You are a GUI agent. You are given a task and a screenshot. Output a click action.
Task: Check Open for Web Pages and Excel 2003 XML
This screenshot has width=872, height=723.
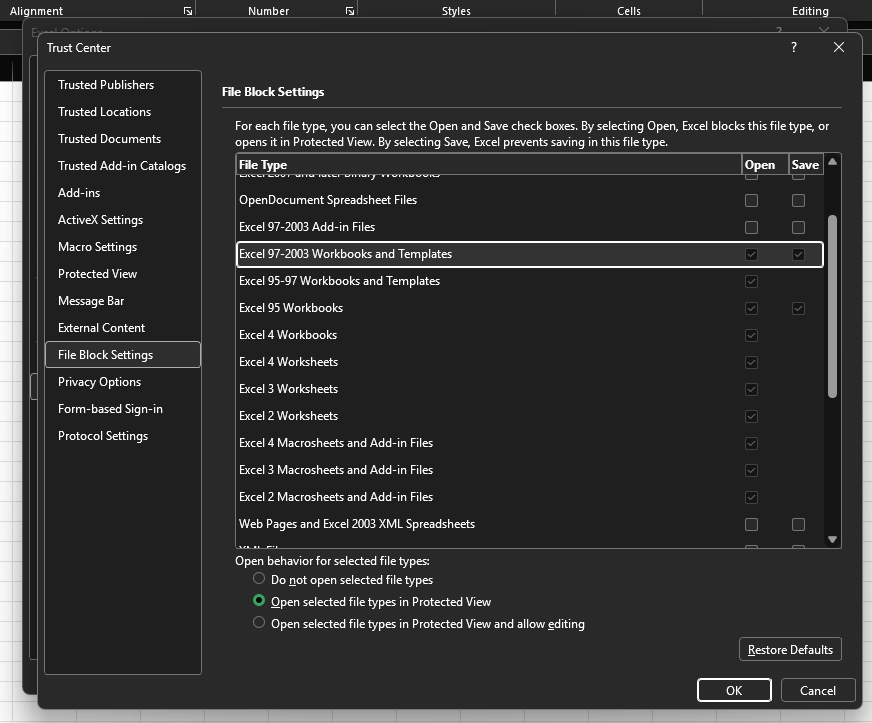751,524
